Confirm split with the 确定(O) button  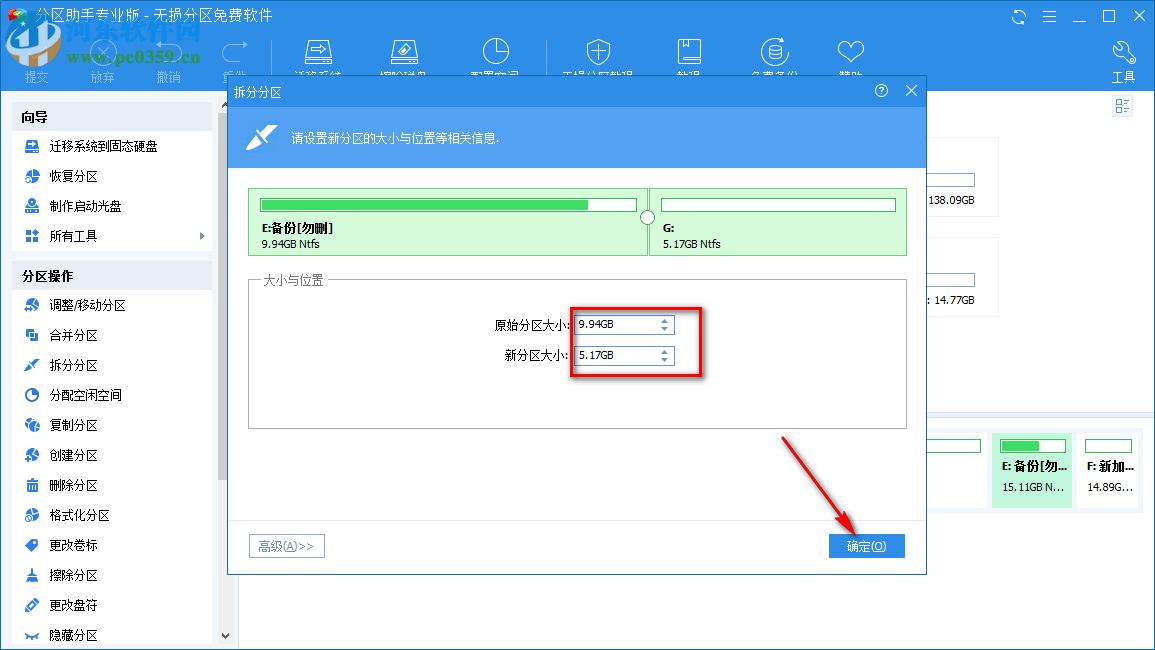866,545
